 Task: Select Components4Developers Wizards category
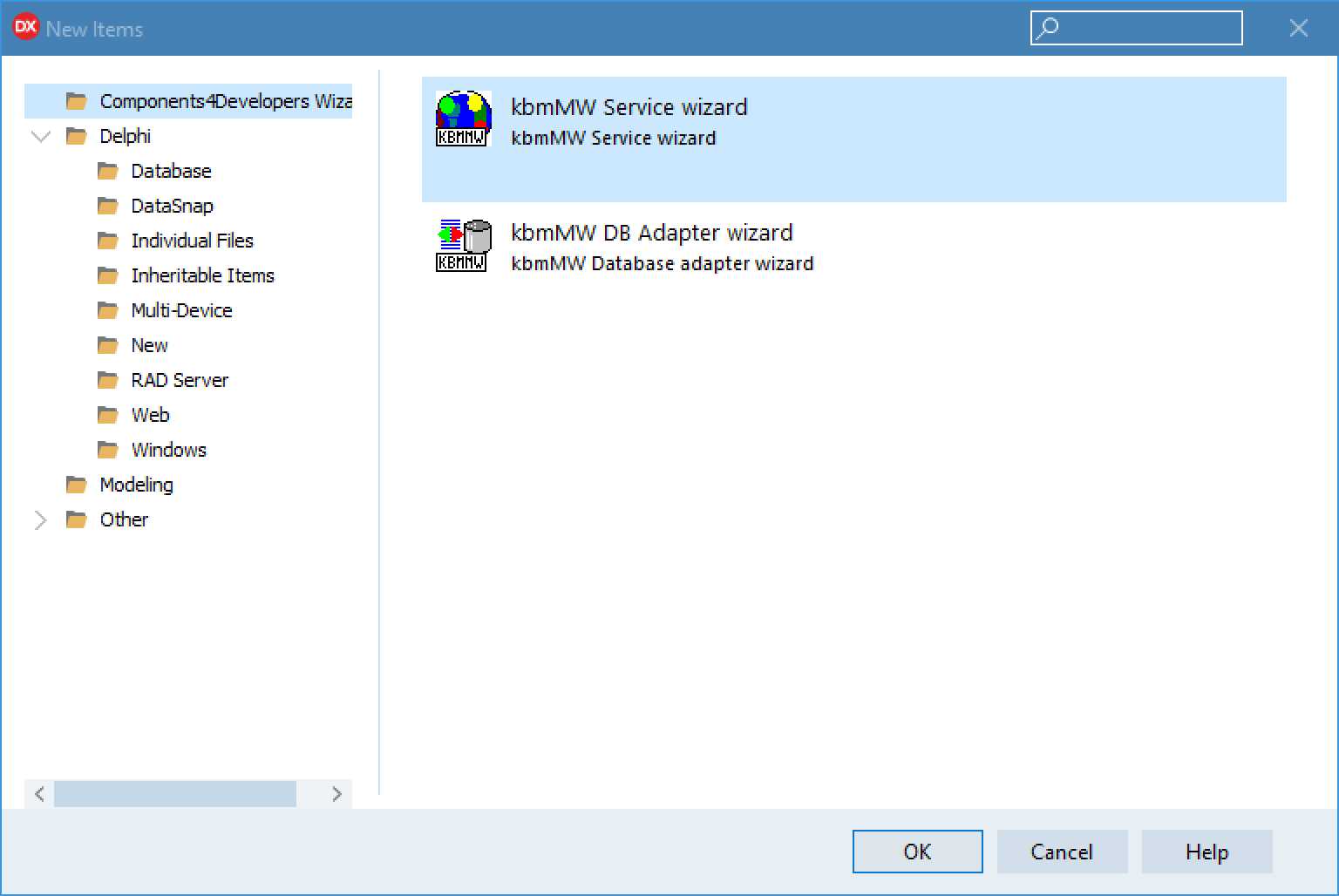[x=226, y=101]
